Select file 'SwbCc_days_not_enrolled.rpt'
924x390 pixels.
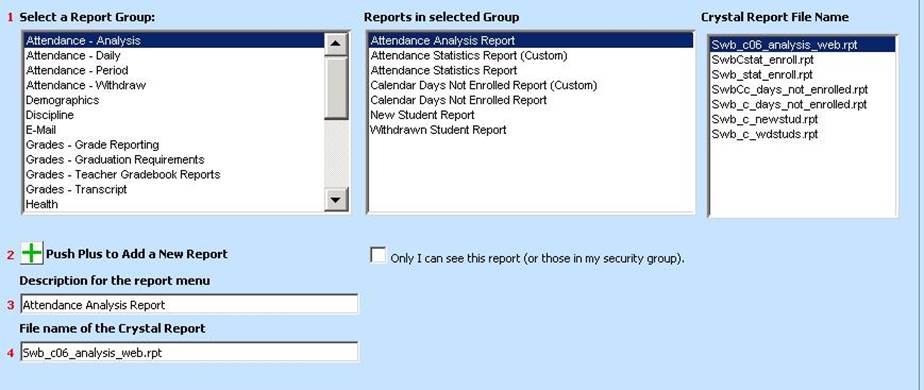(803, 90)
